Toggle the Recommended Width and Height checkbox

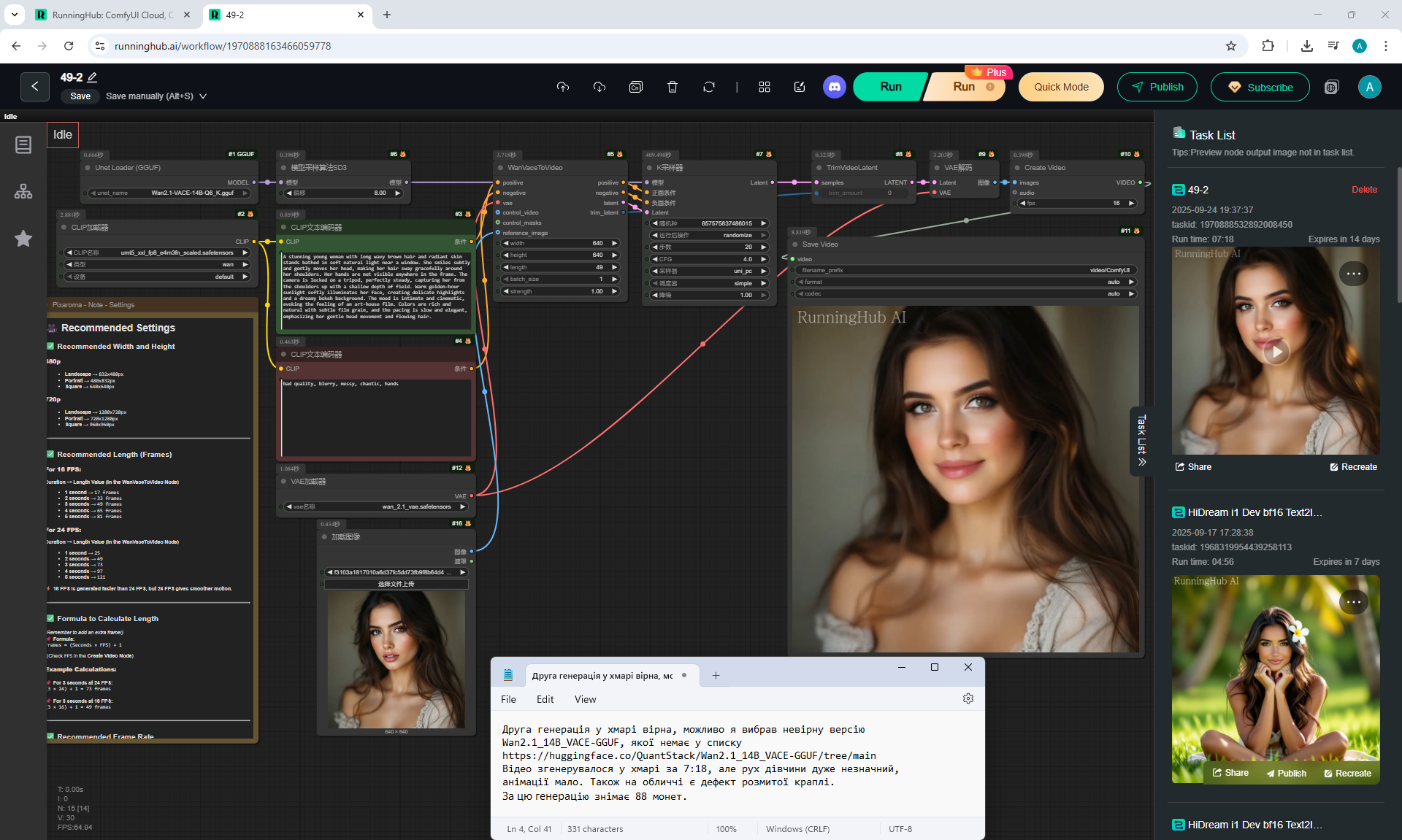[51, 346]
